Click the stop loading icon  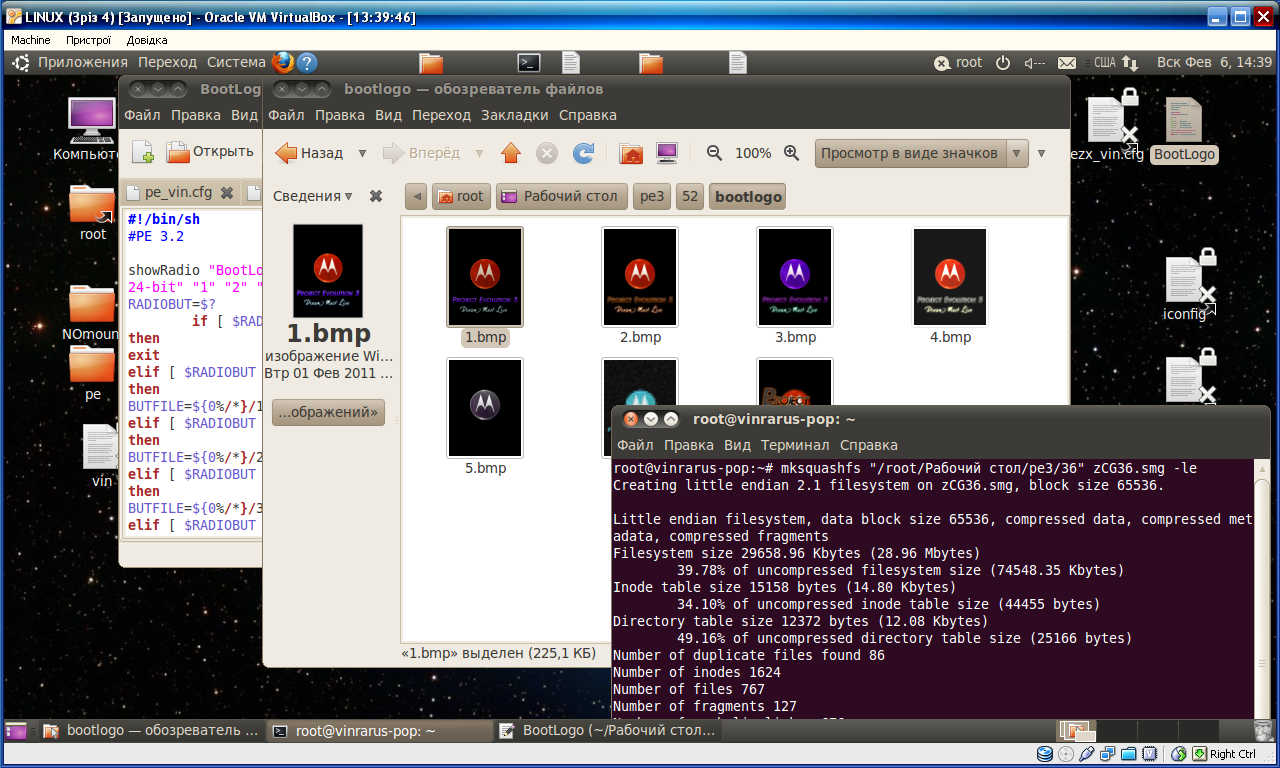tap(547, 153)
